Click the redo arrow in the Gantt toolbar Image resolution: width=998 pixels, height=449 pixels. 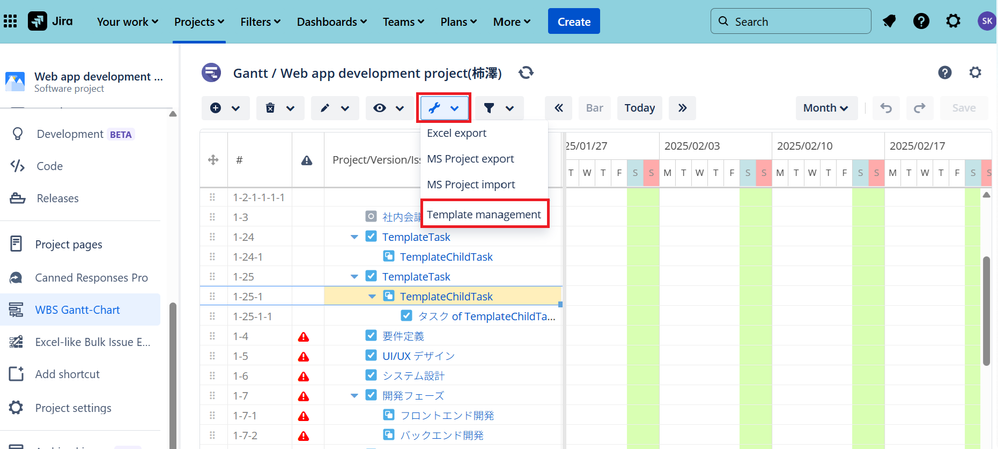point(919,108)
